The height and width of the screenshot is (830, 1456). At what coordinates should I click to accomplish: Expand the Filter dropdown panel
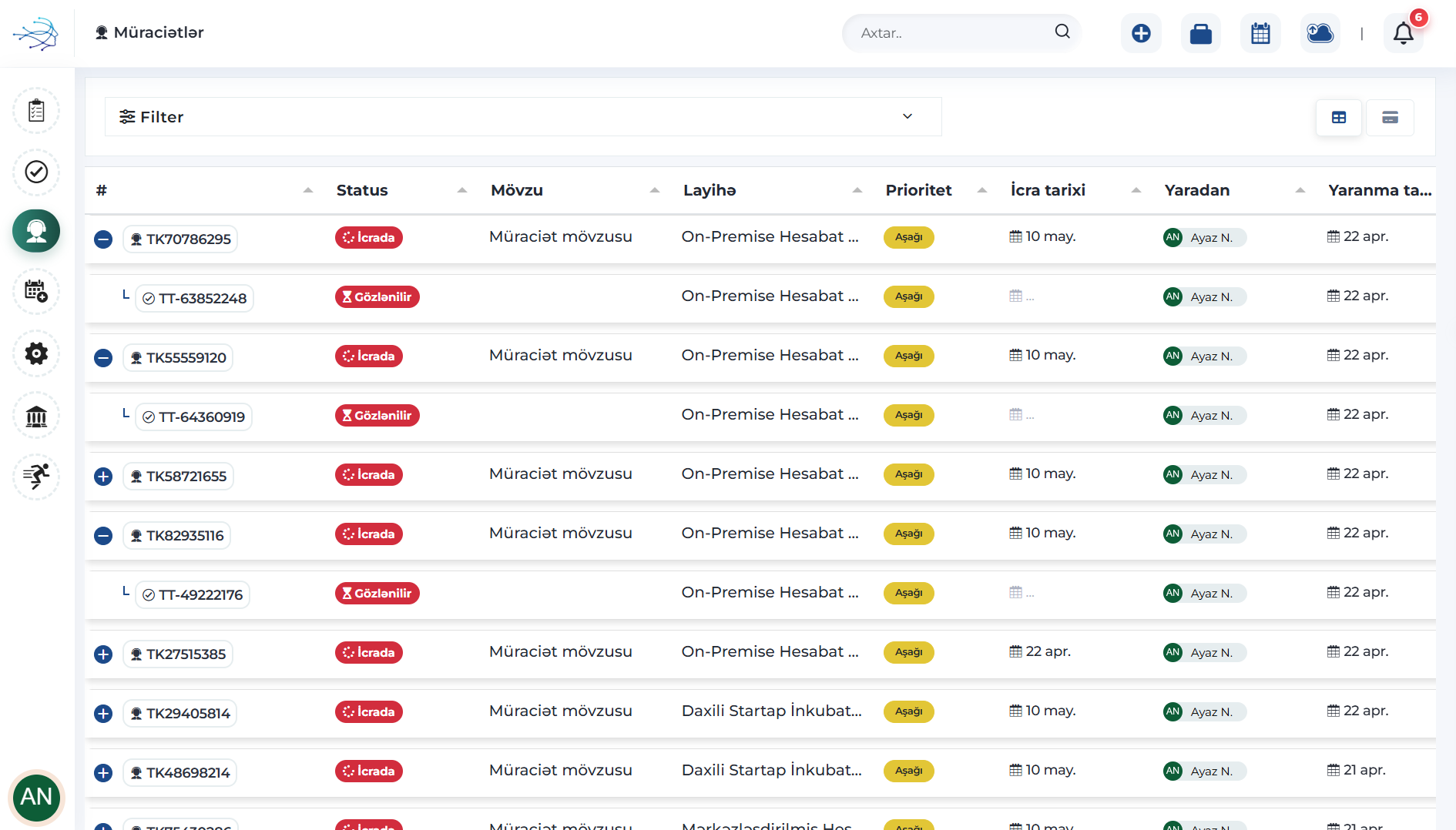[523, 117]
